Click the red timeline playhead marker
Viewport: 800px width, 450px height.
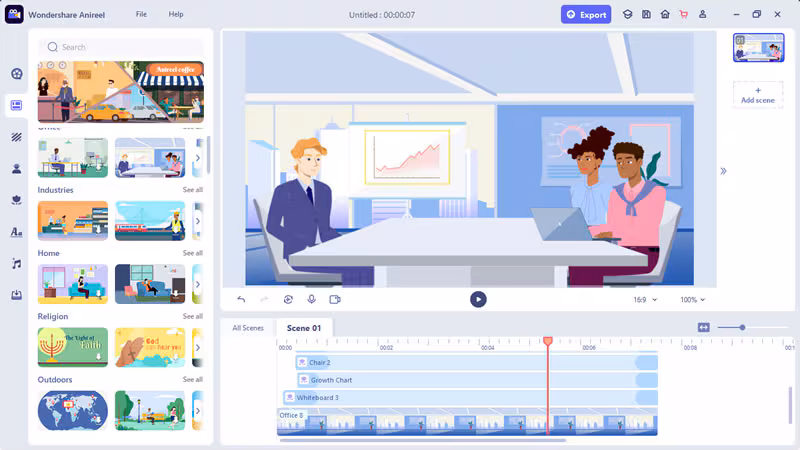click(548, 340)
